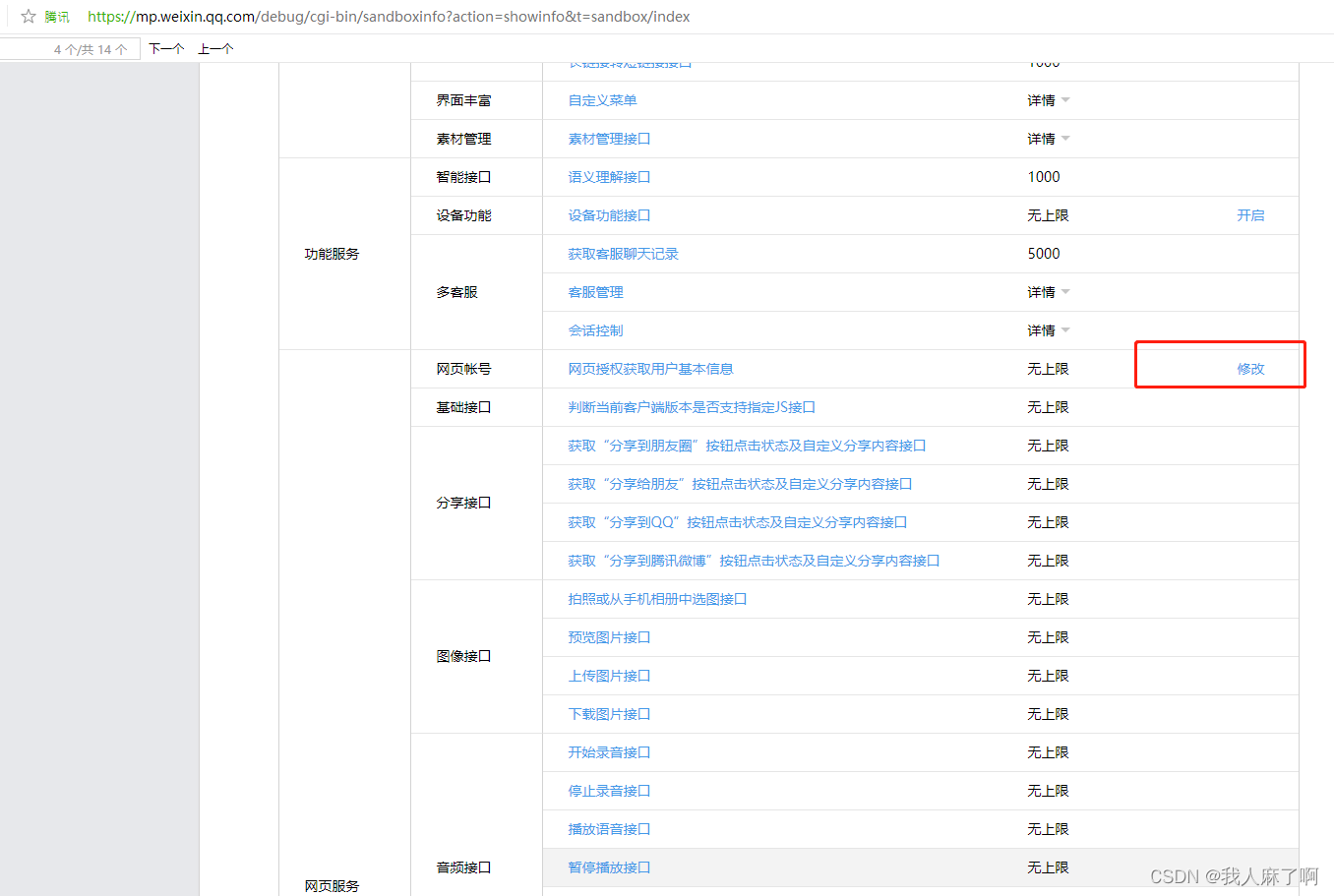Viewport: 1334px width, 896px height.
Task: Open the 播放语音接口 link
Action: tap(609, 829)
